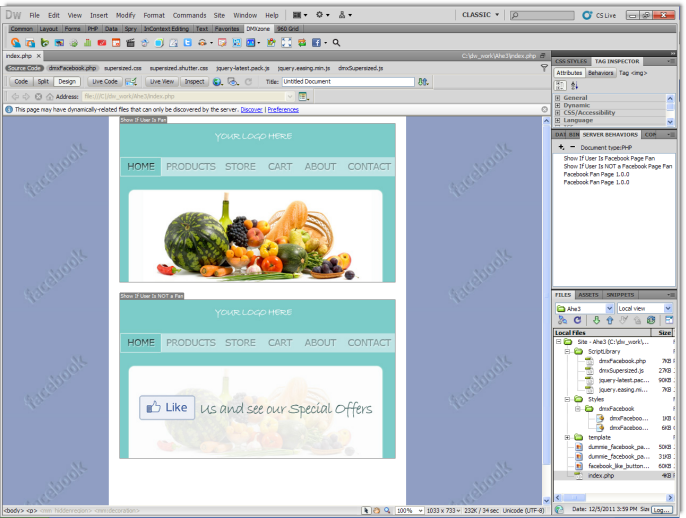The width and height of the screenshot is (686, 518).
Task: Expand the Language attribute category
Action: click(558, 120)
